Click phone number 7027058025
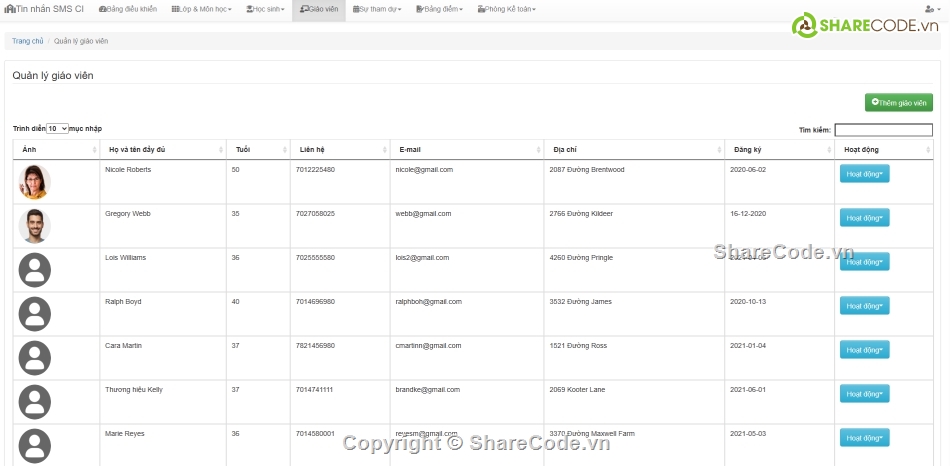This screenshot has height=466, width=950. (x=315, y=214)
